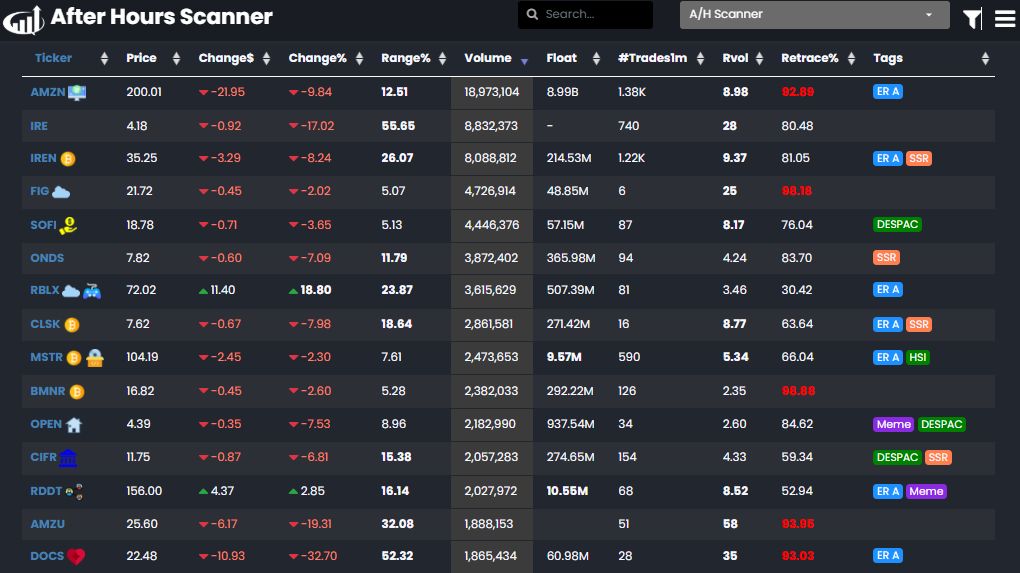Click the ER A tag in DOCS row
The width and height of the screenshot is (1020, 573).
pos(887,555)
